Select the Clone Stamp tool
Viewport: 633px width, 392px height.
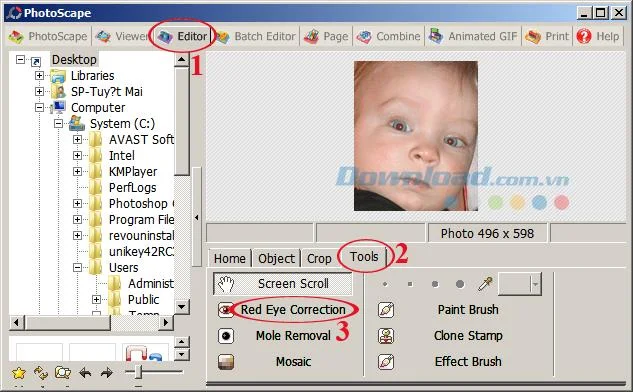tap(468, 335)
